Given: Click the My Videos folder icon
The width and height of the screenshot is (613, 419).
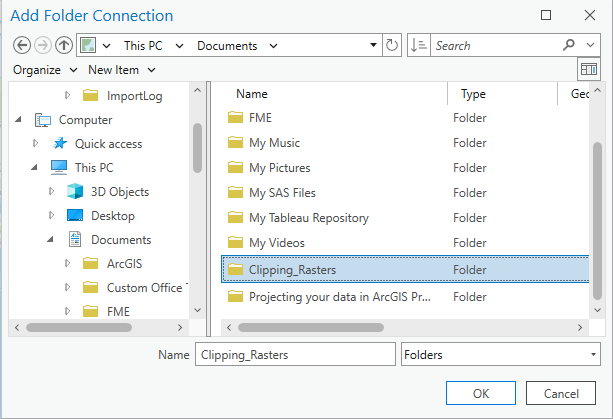Looking at the screenshot, I should (x=235, y=242).
